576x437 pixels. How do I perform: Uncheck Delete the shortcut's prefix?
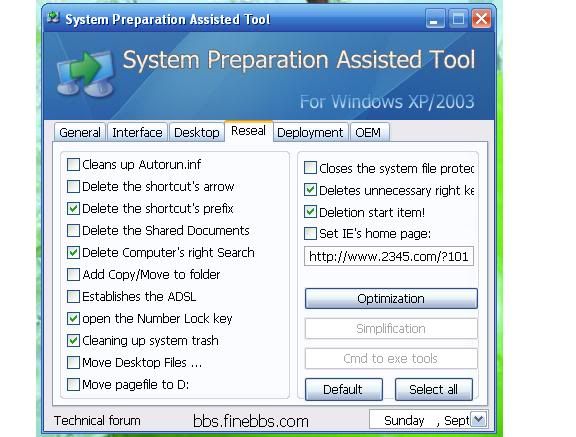point(73,209)
